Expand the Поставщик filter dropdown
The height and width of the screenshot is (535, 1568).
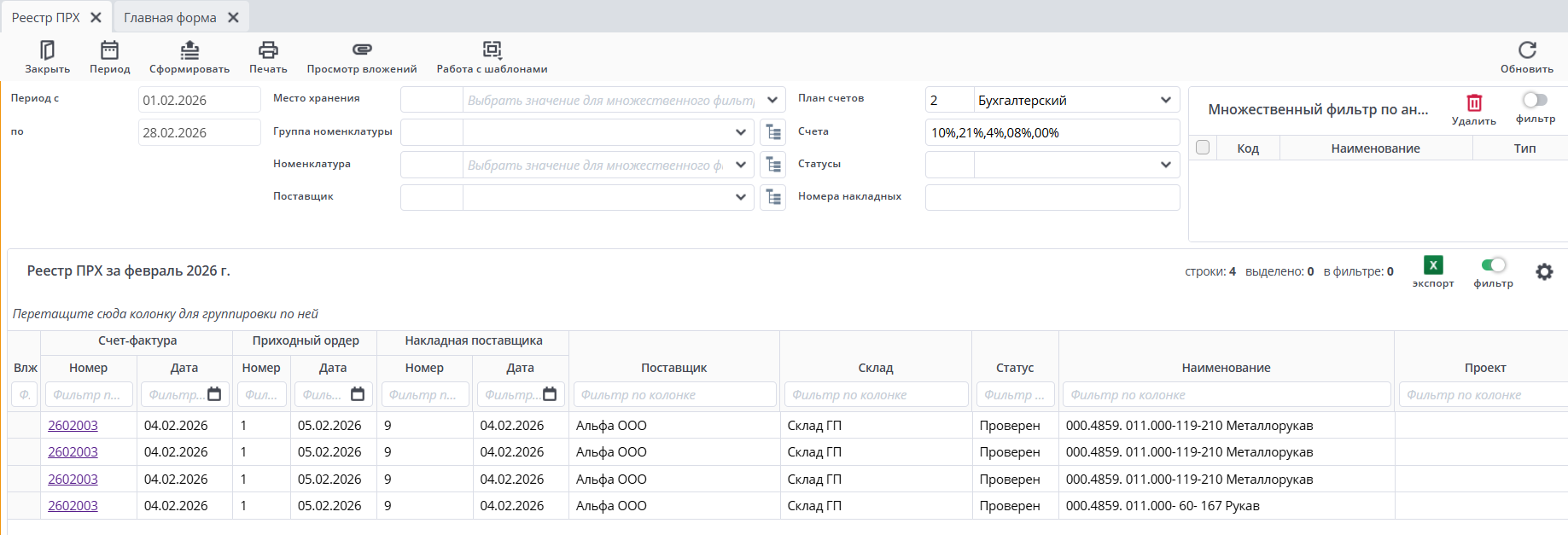point(740,197)
